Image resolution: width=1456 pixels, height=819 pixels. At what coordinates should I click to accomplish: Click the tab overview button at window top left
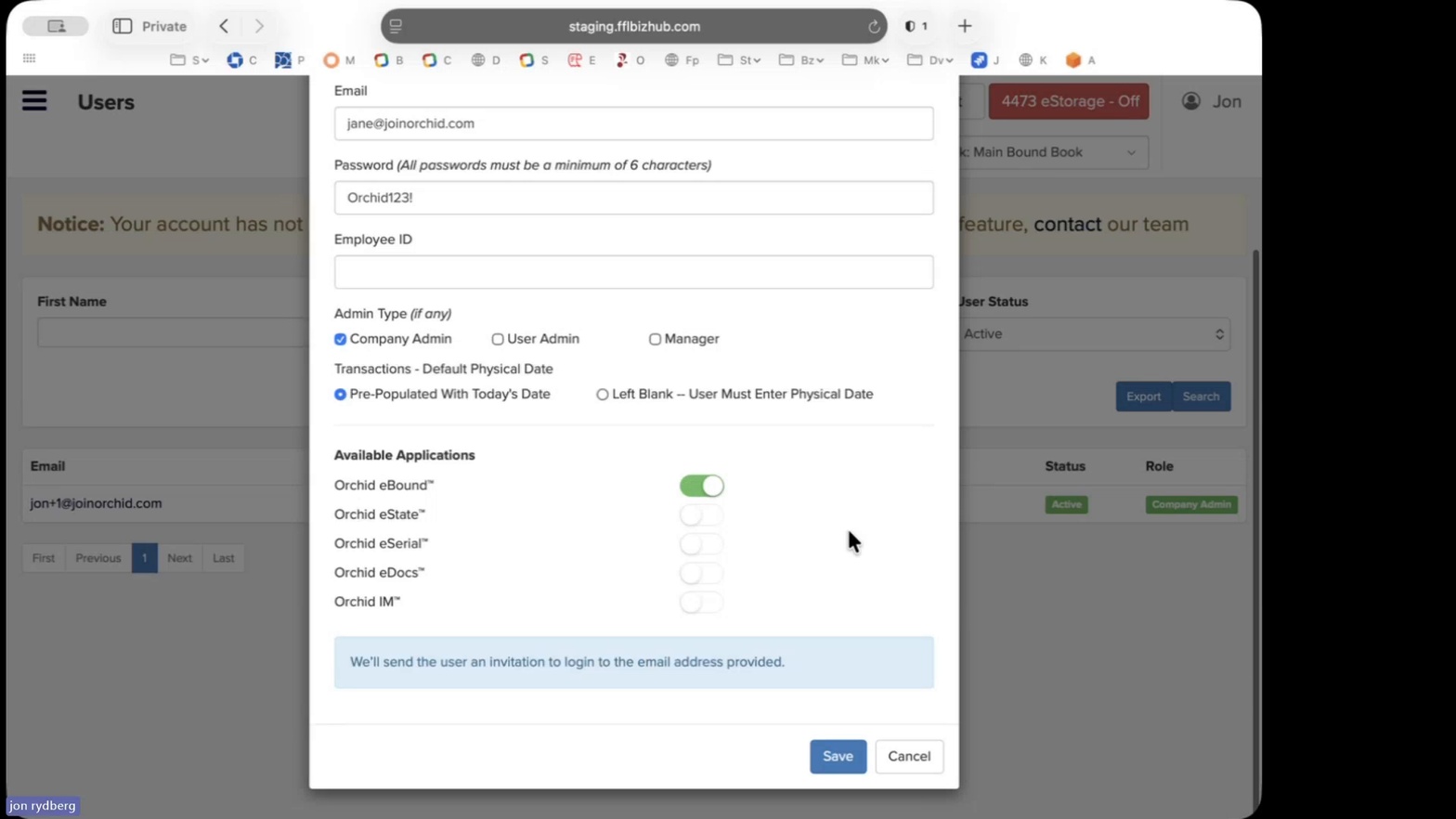point(56,26)
